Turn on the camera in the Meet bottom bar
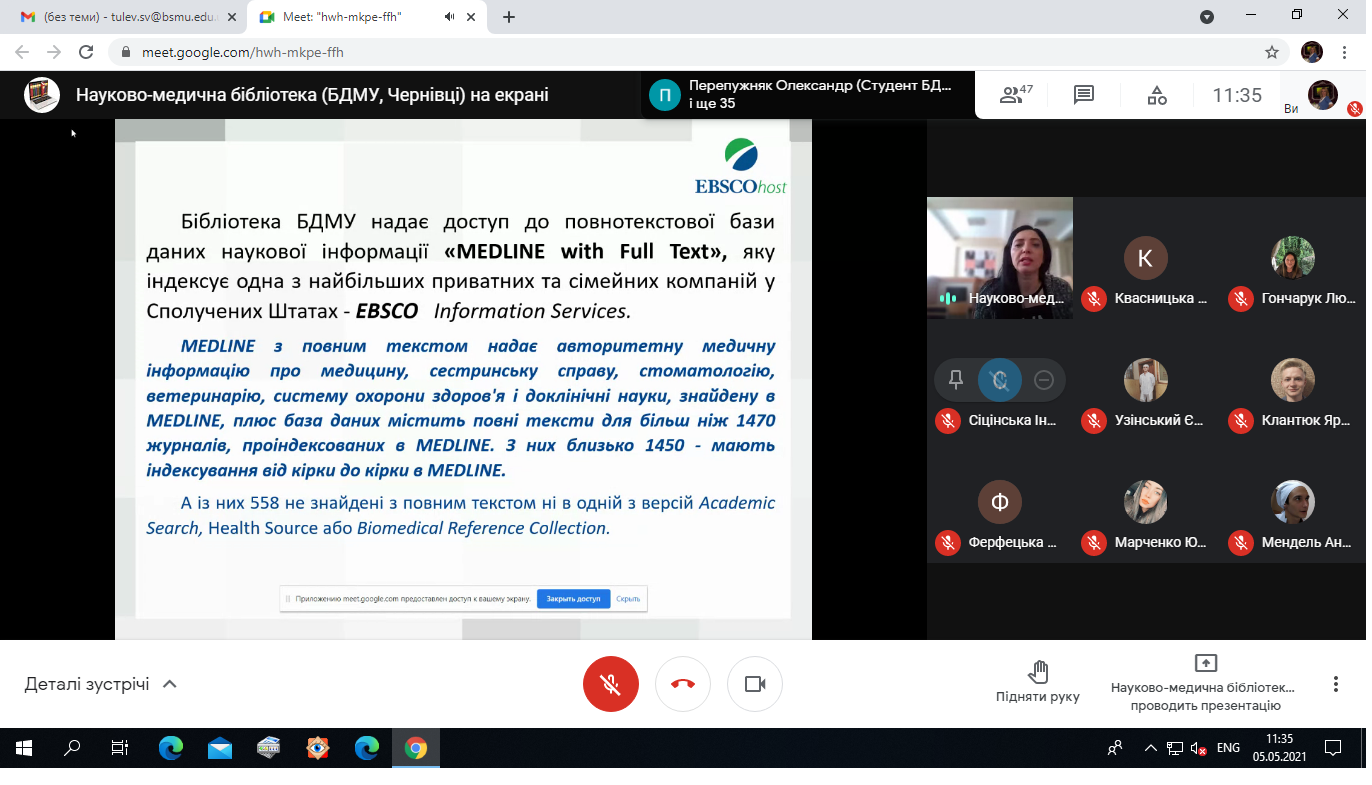1372x785 pixels. coord(755,684)
